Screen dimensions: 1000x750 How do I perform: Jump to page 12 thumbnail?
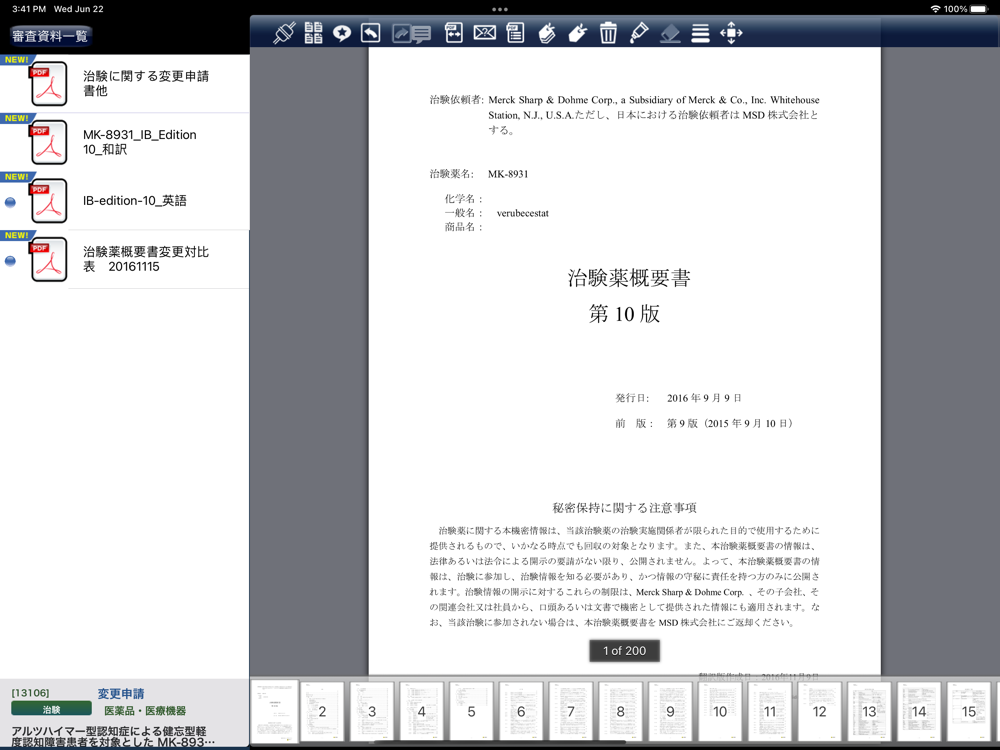click(x=820, y=711)
